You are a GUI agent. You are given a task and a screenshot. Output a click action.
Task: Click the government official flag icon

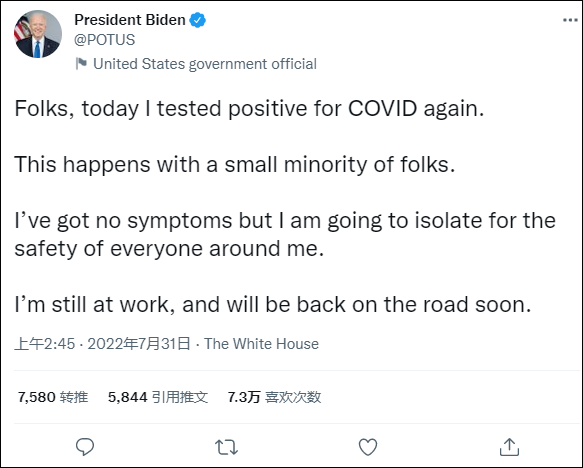click(x=81, y=64)
